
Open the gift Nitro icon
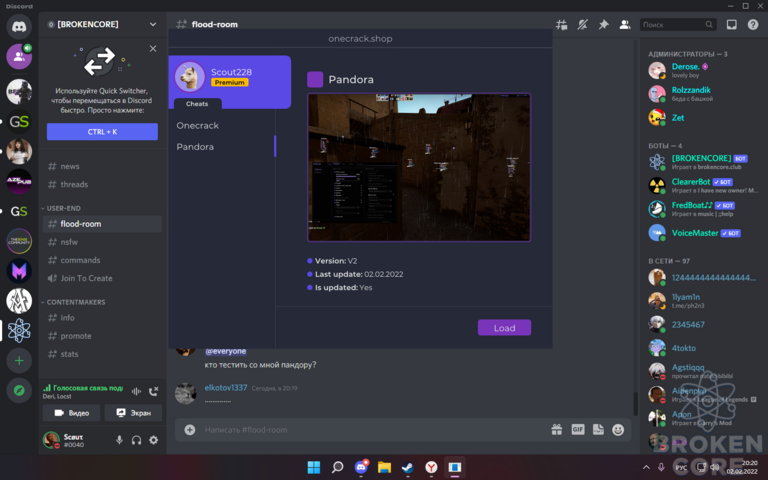(556, 430)
